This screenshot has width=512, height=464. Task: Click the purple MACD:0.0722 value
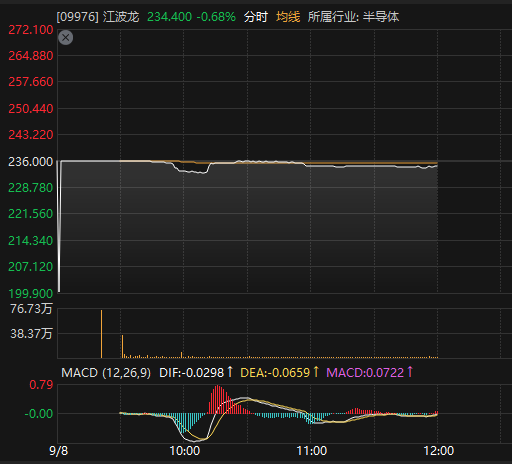tap(365, 372)
